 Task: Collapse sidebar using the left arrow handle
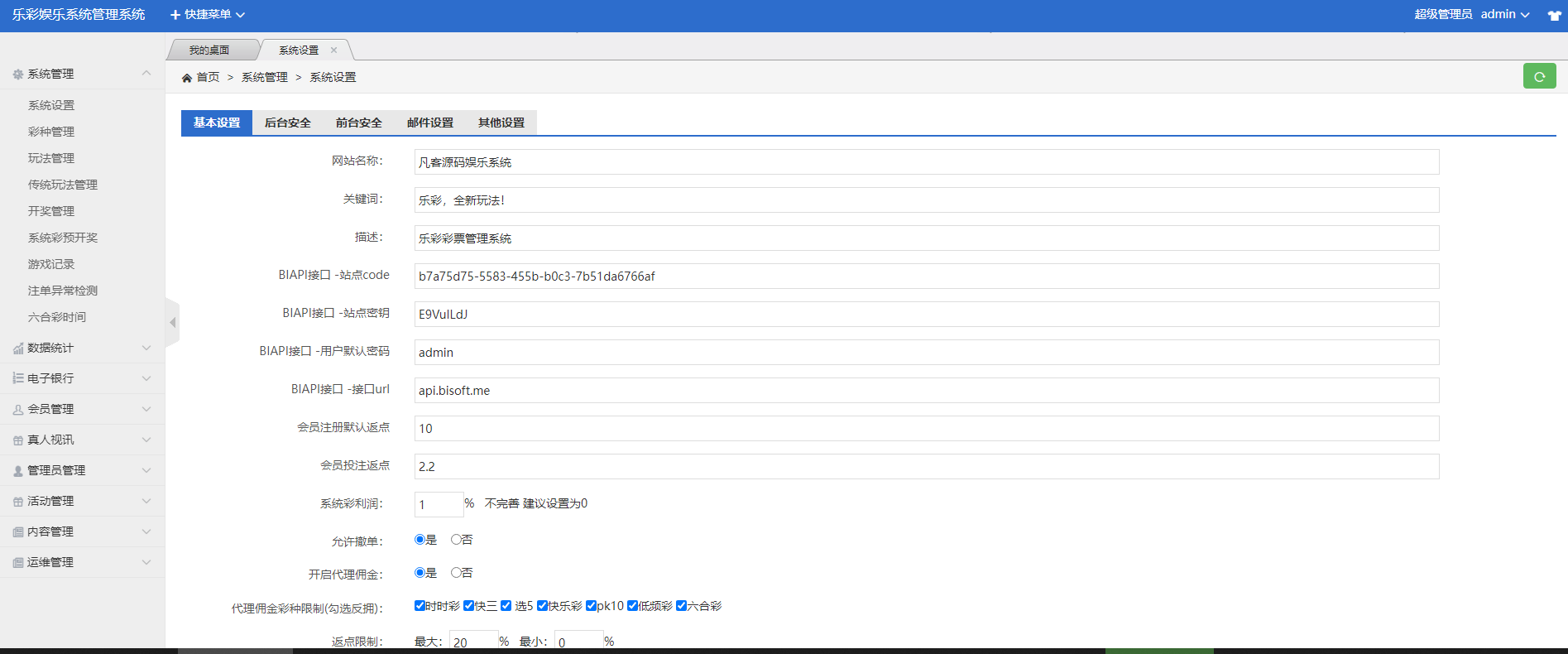pos(172,322)
